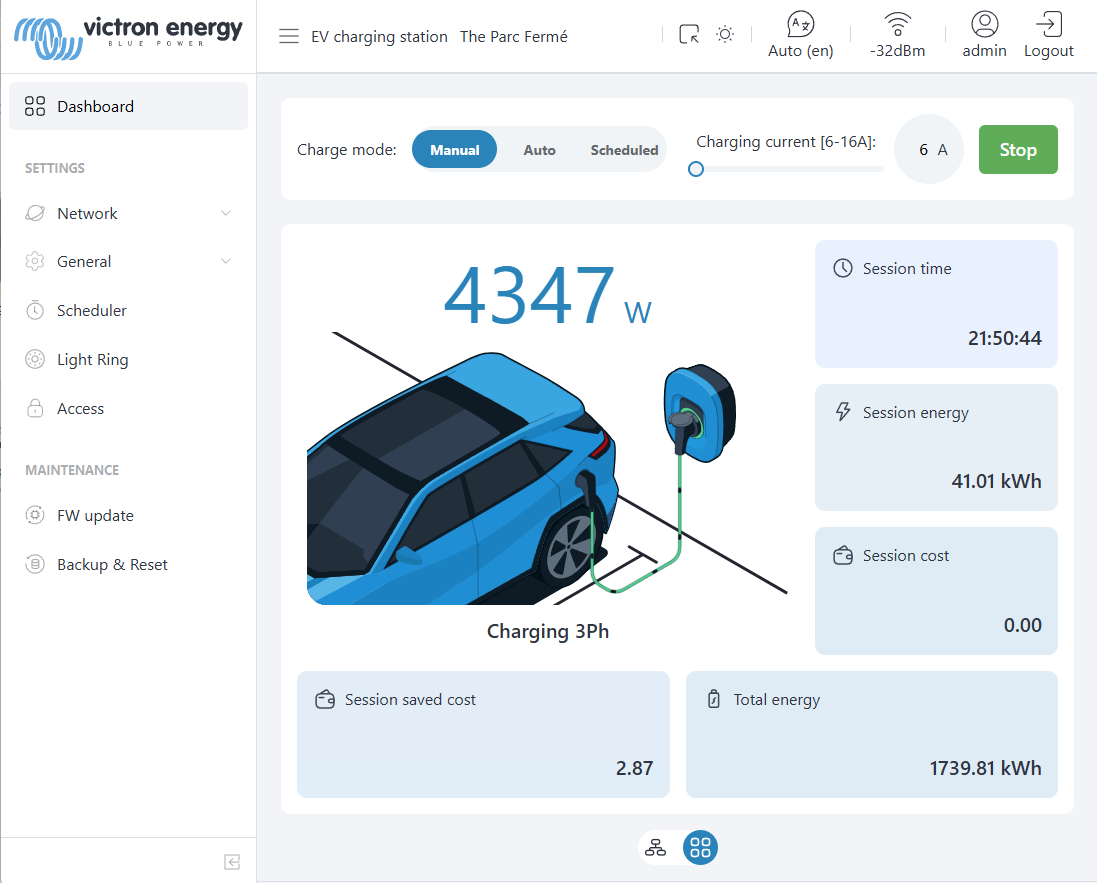Click the -32dBm signal strength text

click(898, 50)
